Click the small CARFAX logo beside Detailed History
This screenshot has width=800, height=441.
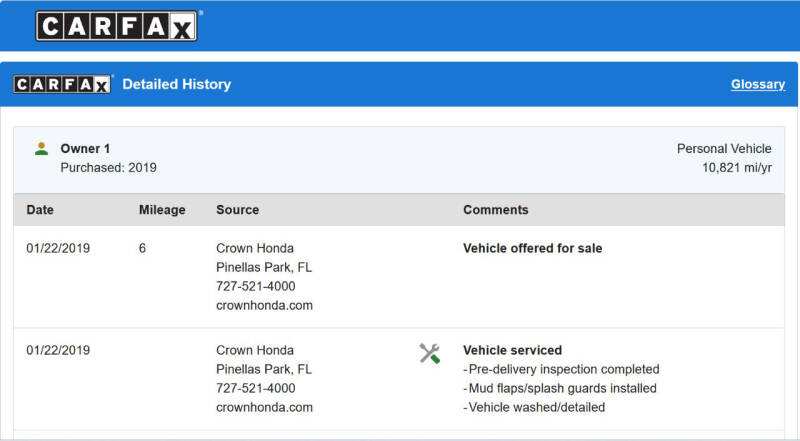coord(62,84)
